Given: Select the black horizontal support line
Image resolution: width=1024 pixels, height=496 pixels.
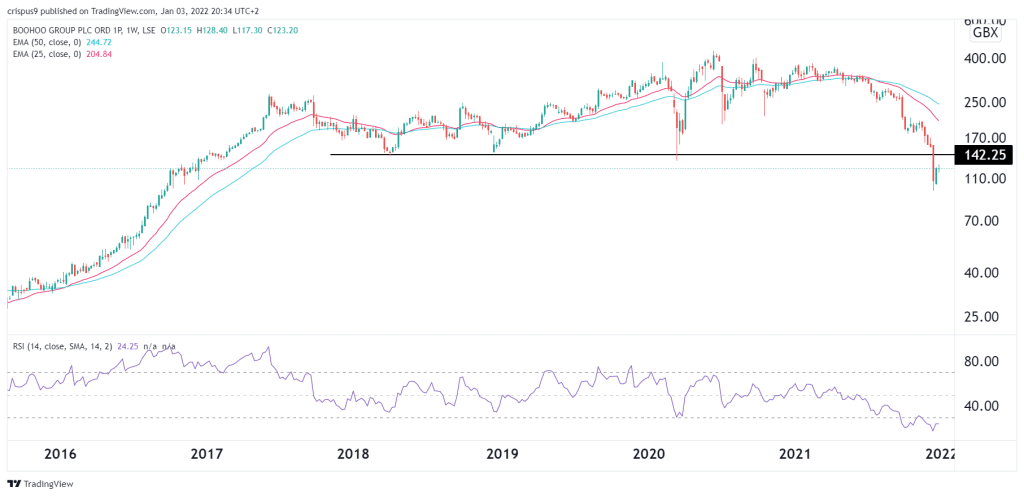Looking at the screenshot, I should [x=642, y=155].
